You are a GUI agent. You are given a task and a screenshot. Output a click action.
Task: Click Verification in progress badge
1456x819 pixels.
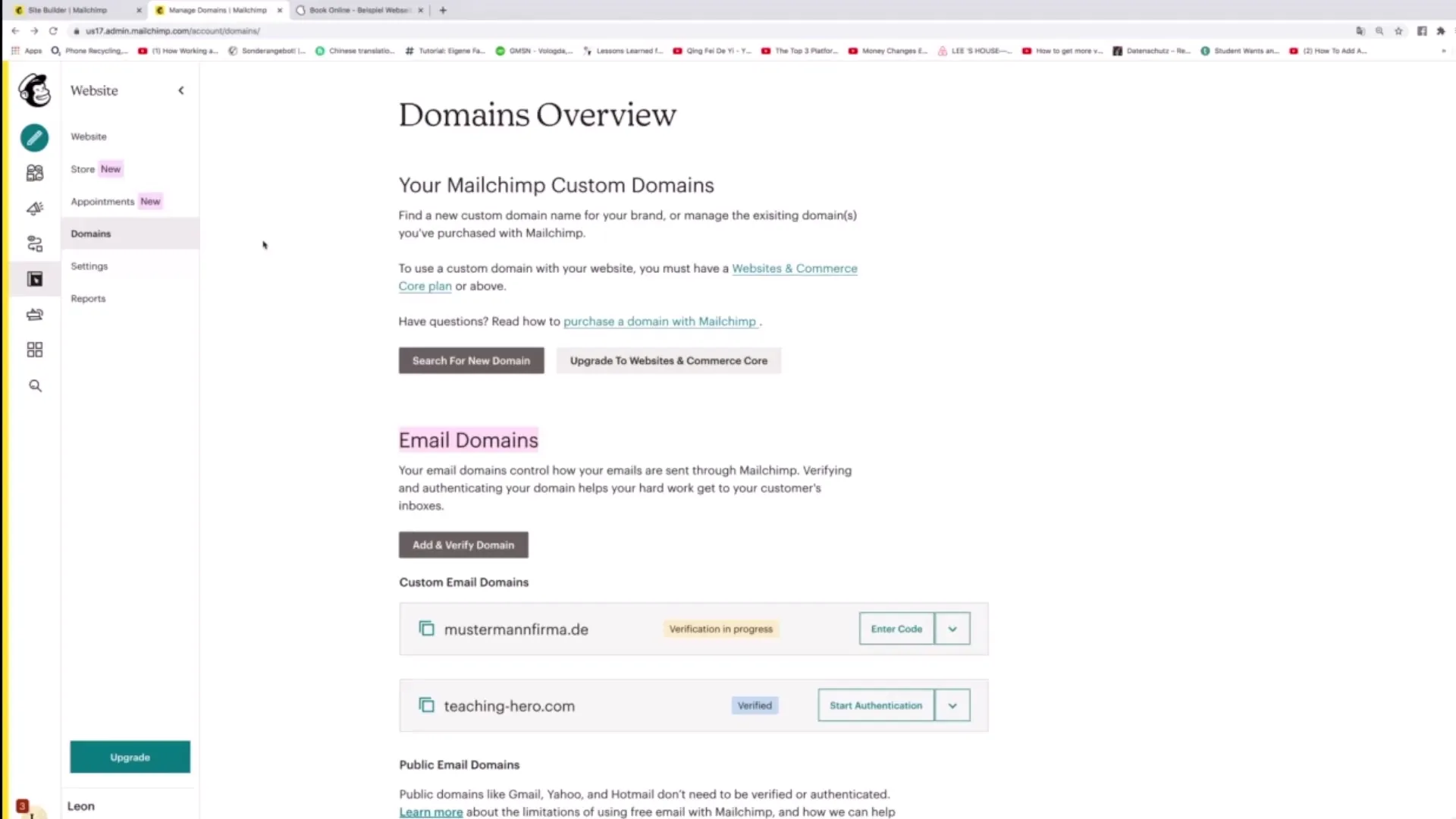(x=720, y=629)
